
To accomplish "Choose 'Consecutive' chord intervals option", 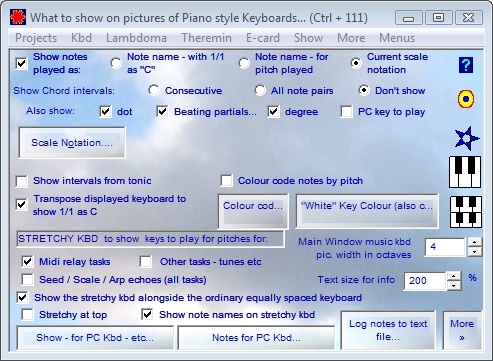I will 154,90.
